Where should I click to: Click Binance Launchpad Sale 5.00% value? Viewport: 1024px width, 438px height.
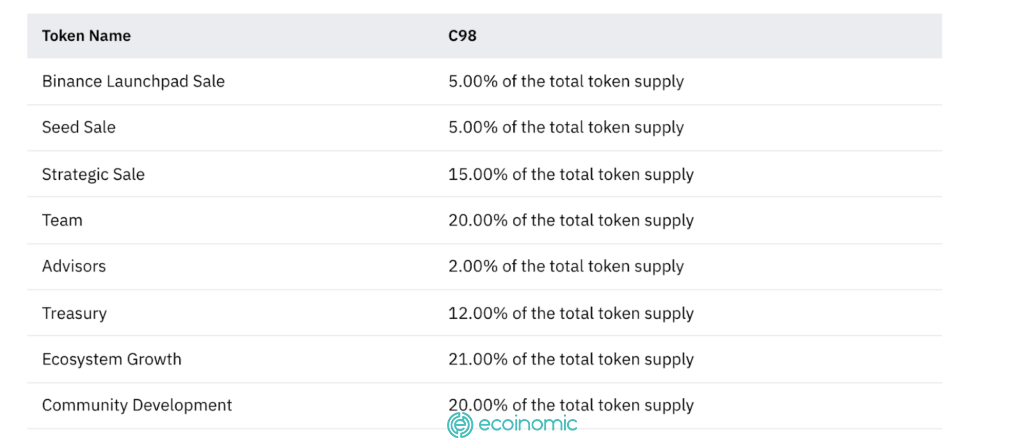click(566, 81)
